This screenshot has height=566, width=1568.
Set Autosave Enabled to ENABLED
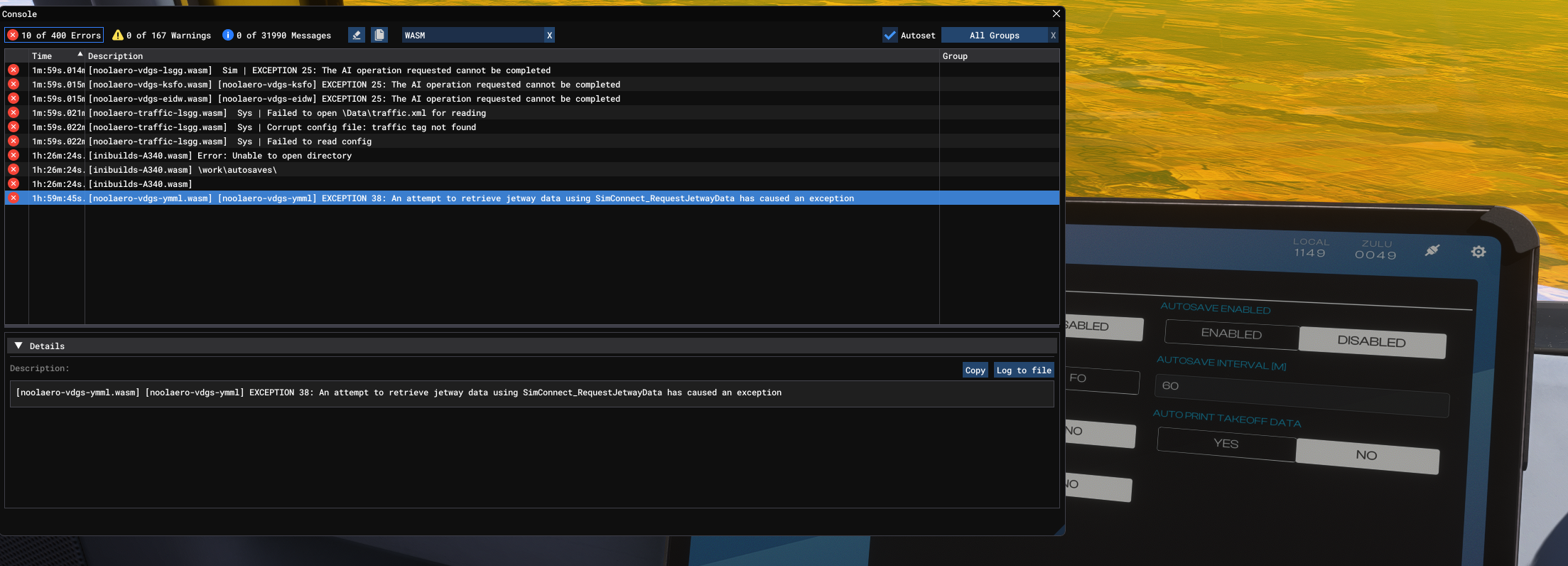1231,333
